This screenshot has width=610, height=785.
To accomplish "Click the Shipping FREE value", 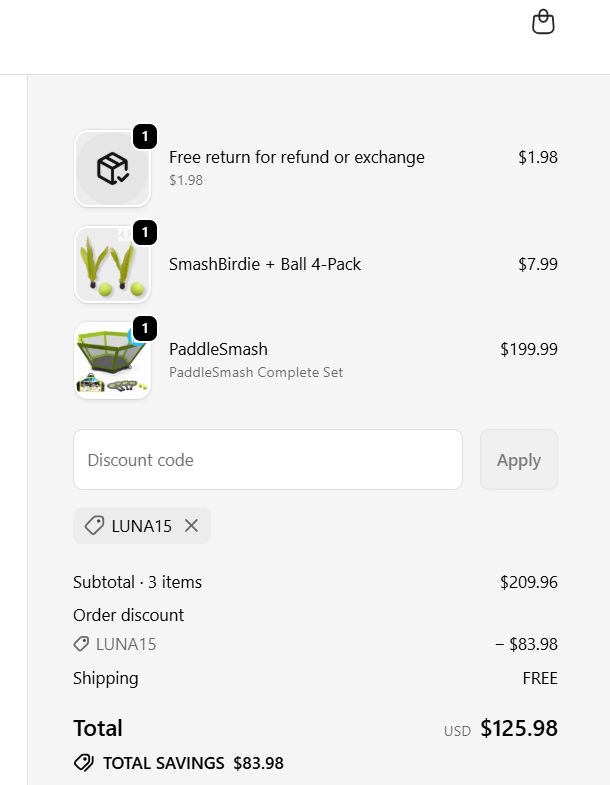I will click(x=540, y=678).
